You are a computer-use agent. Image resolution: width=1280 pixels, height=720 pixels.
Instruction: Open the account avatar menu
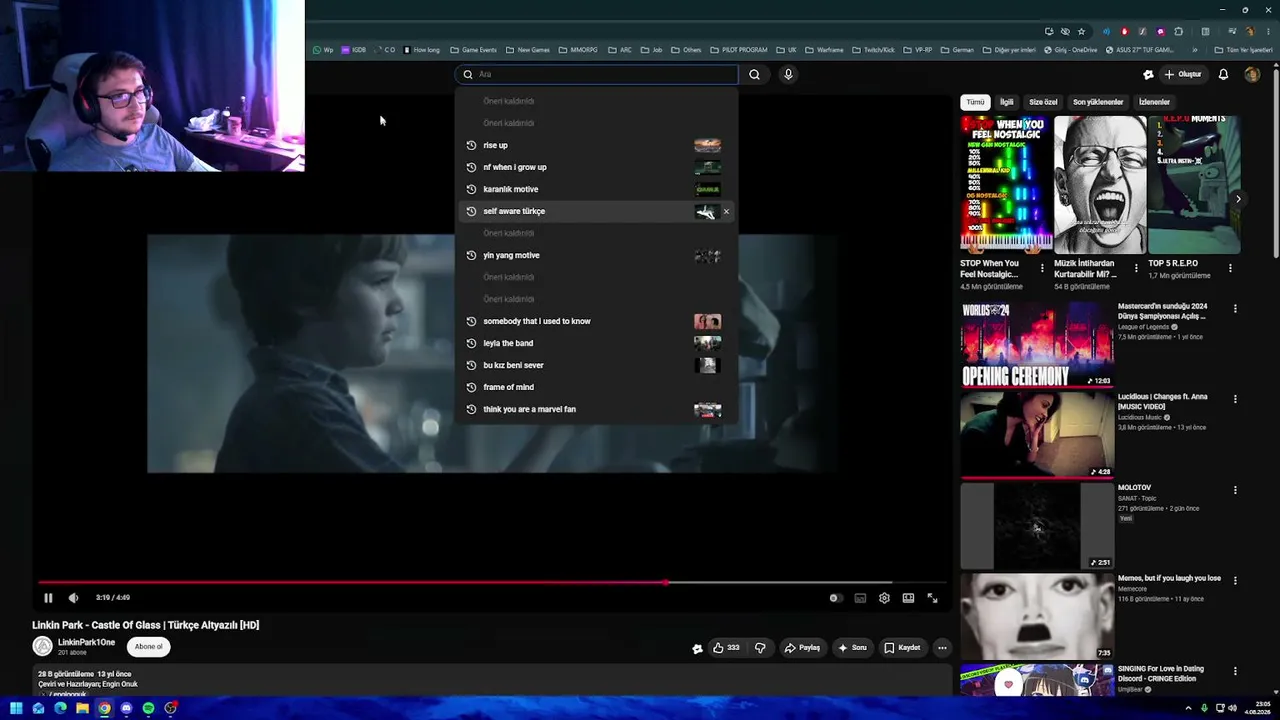pyautogui.click(x=1252, y=74)
